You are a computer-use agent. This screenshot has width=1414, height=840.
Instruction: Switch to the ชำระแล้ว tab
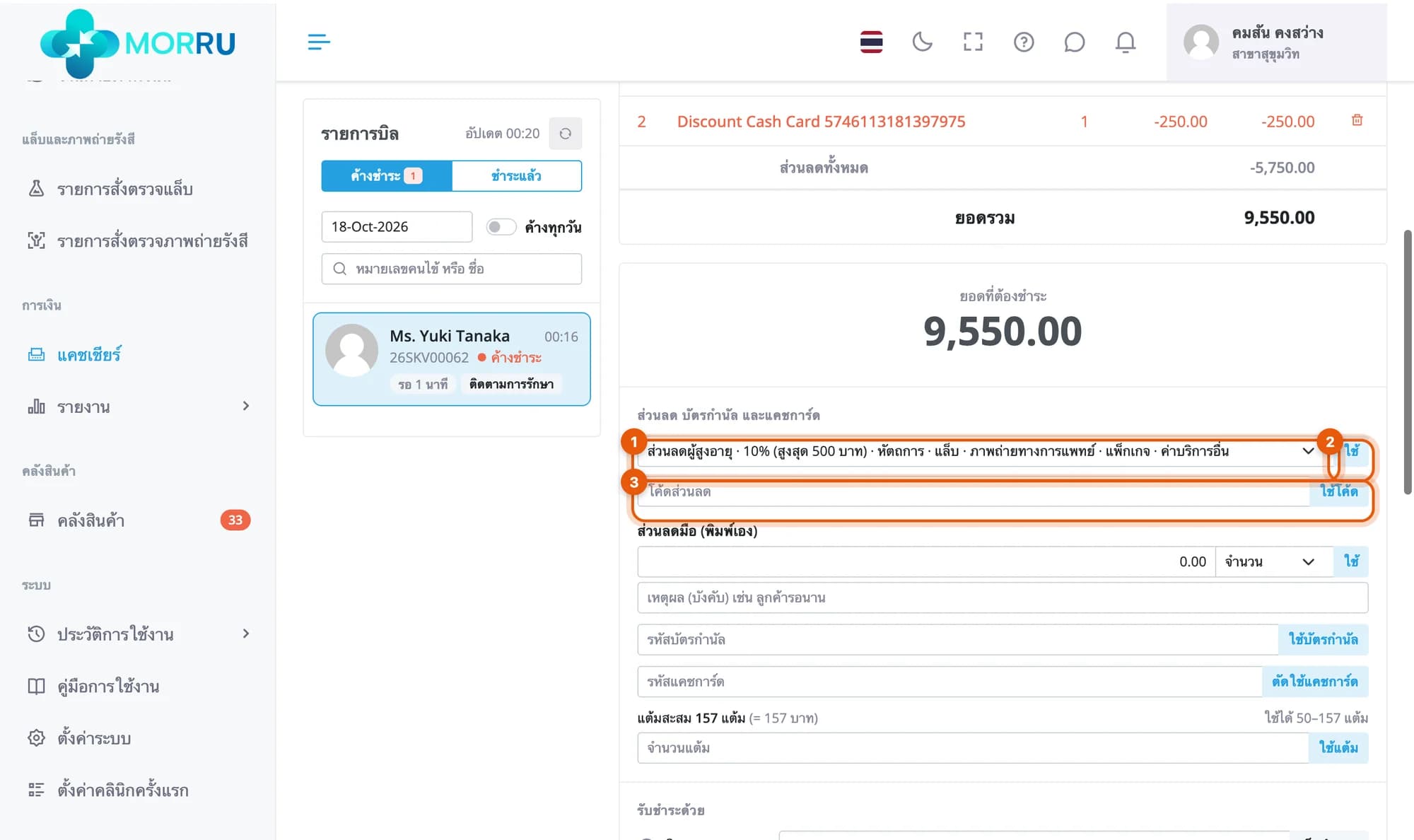click(517, 176)
